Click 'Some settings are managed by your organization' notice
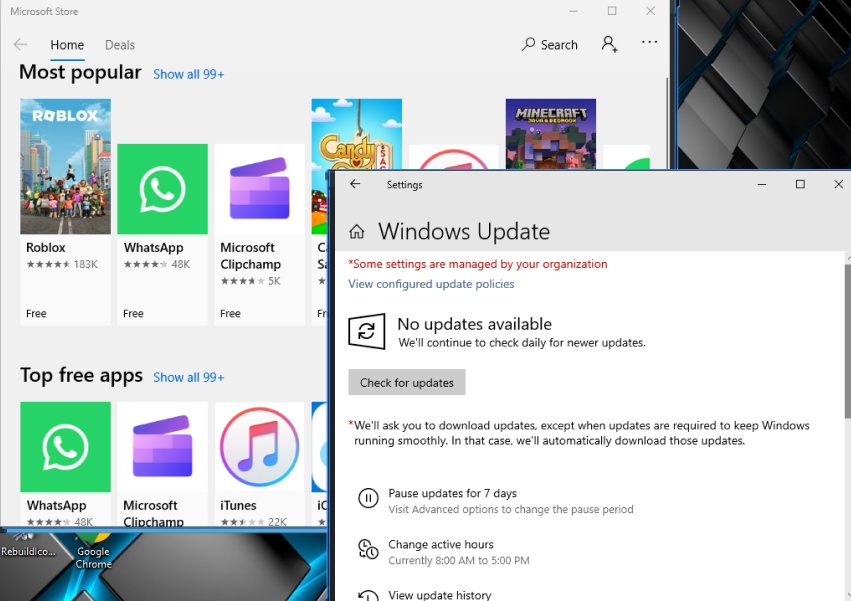851x601 pixels. [478, 264]
